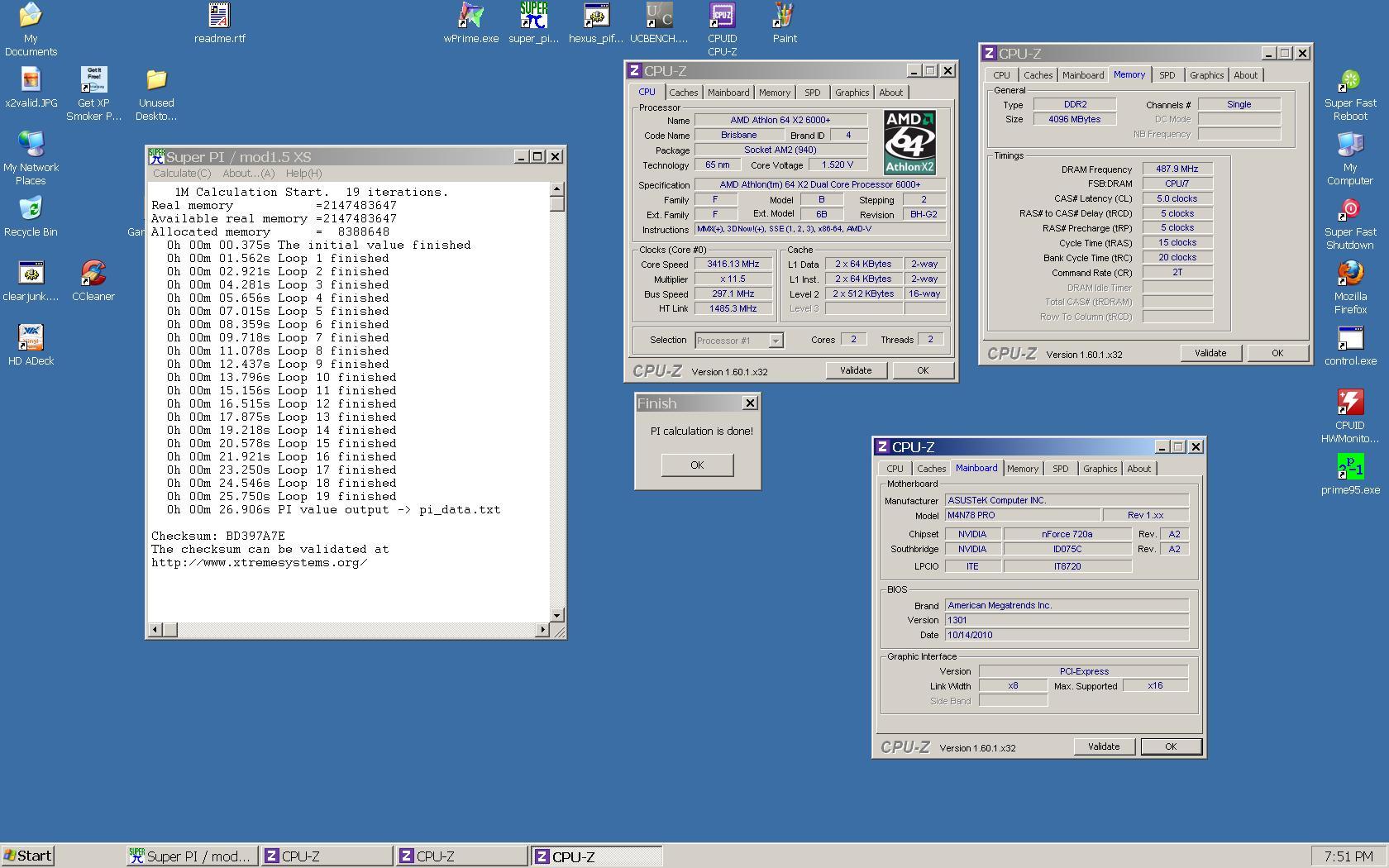Open UCBENCH desktop shortcut
The width and height of the screenshot is (1389, 868).
click(x=659, y=23)
